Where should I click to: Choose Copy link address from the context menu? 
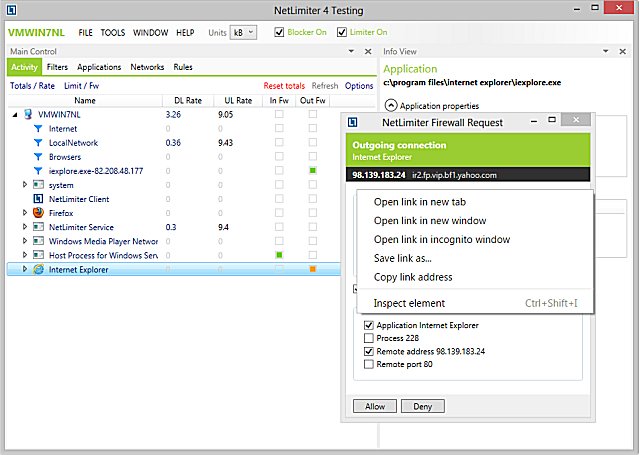(412, 277)
